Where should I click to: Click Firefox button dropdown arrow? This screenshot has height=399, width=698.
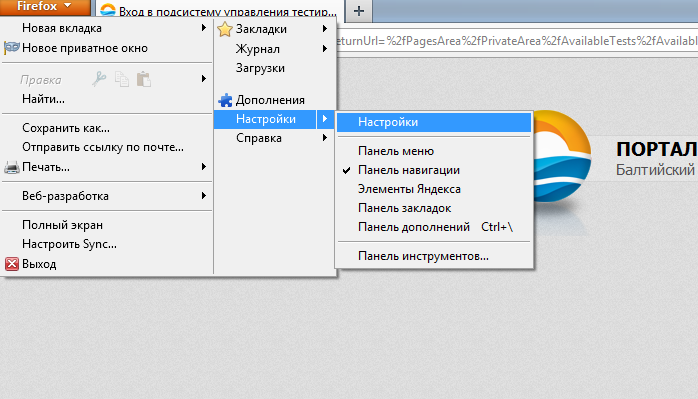(68, 6)
